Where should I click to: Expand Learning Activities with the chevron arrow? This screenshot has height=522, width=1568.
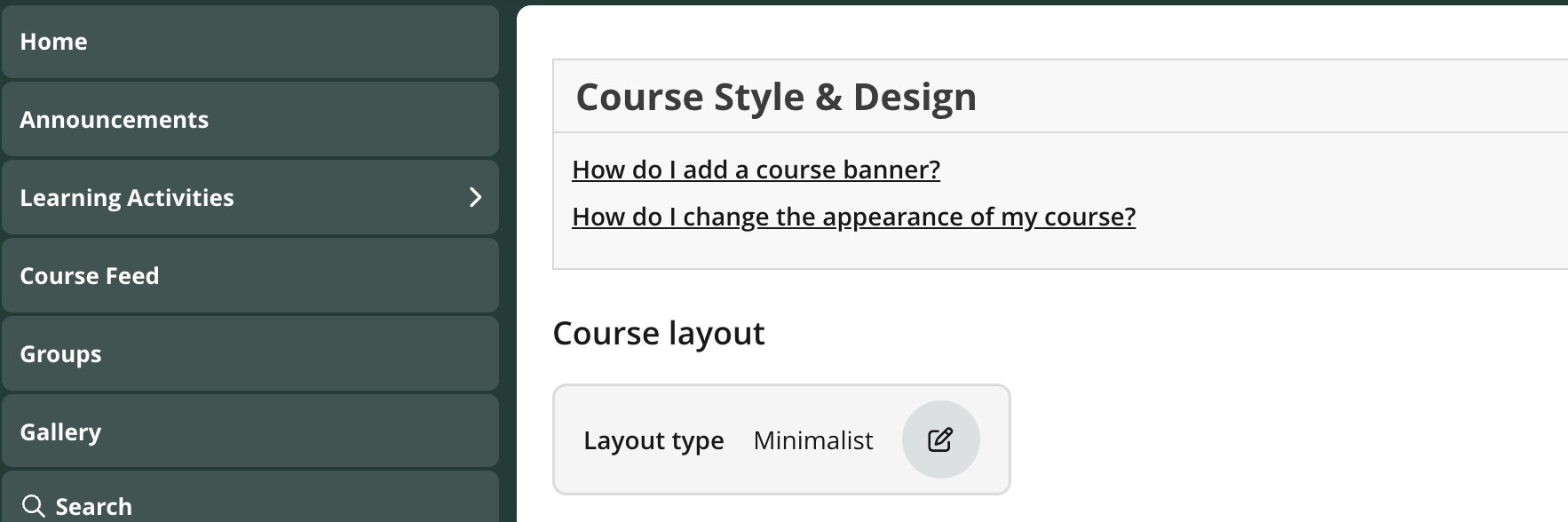click(475, 197)
